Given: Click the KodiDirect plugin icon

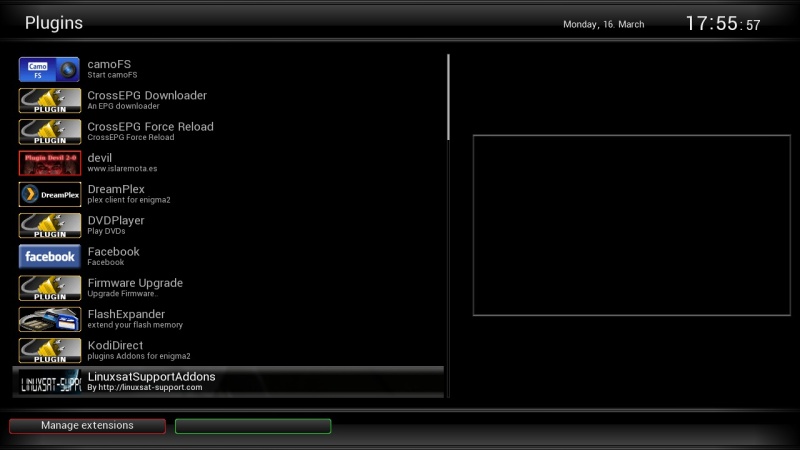Looking at the screenshot, I should 49,351.
